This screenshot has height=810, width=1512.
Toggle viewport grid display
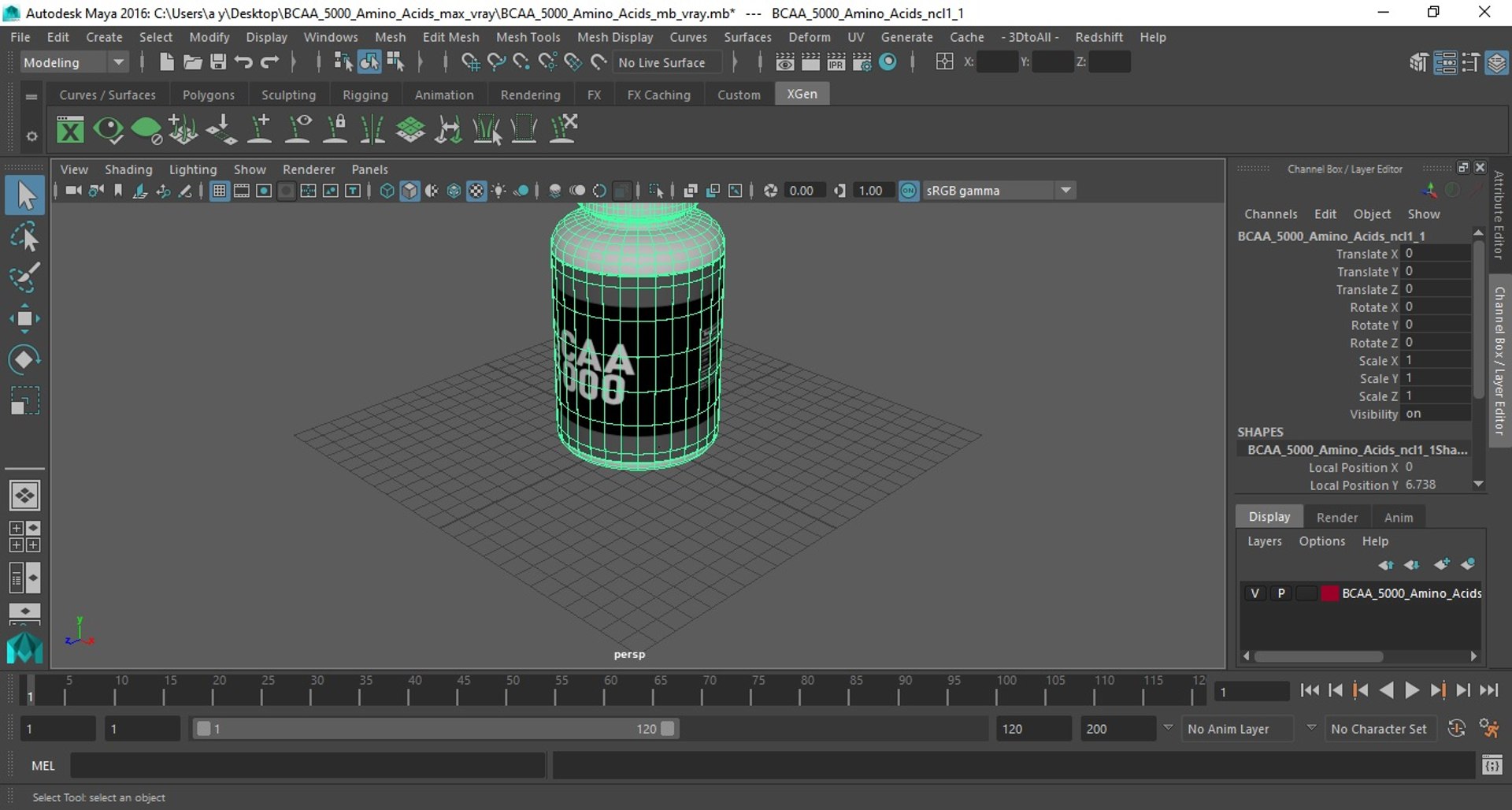[x=219, y=191]
